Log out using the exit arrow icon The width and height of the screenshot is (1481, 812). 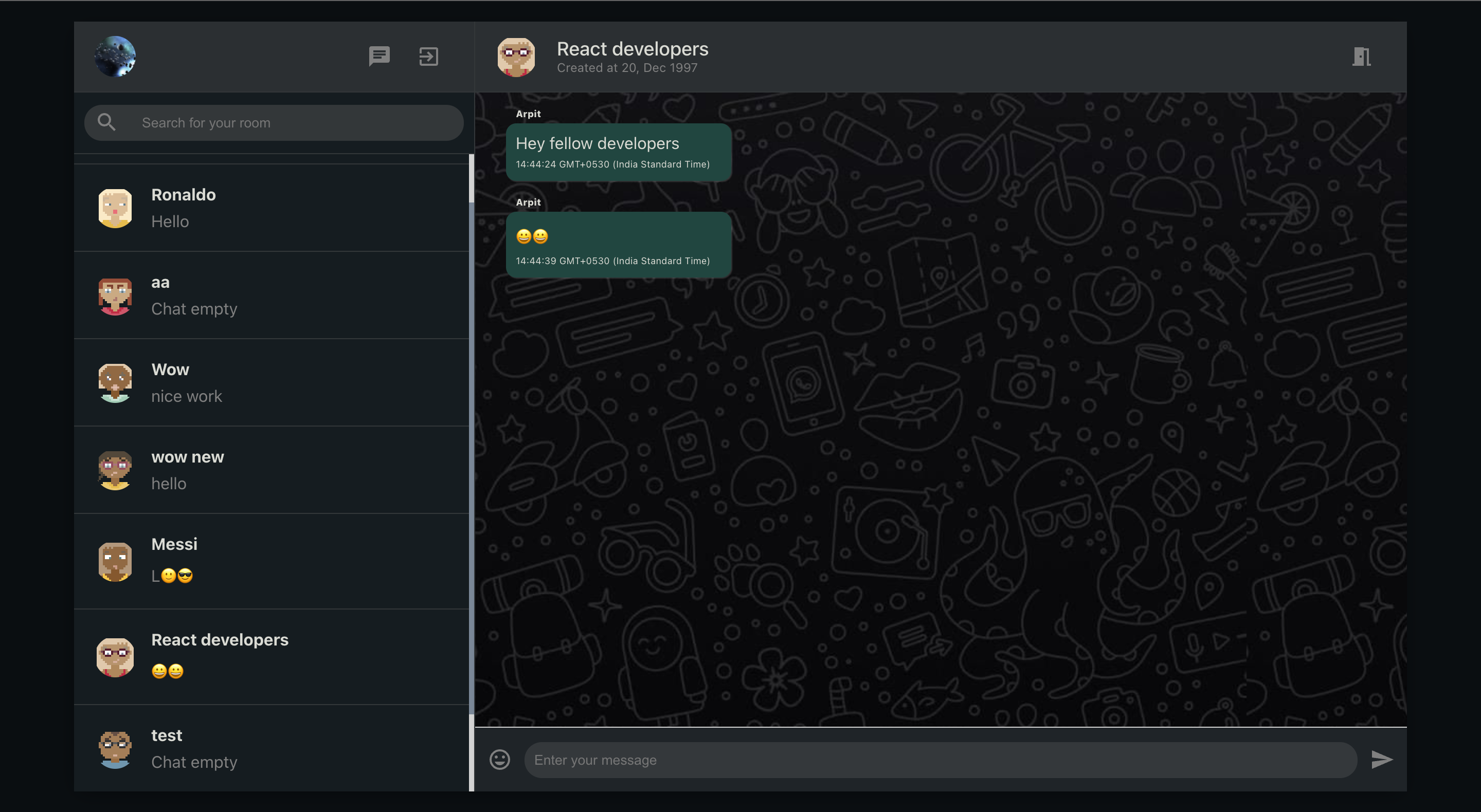tap(428, 57)
